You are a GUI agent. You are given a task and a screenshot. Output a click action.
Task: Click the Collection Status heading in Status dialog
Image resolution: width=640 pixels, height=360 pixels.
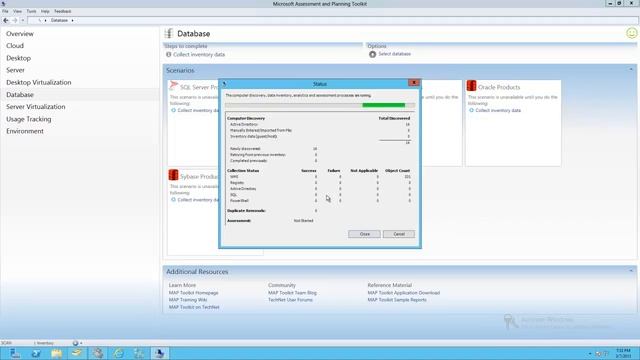coord(243,171)
